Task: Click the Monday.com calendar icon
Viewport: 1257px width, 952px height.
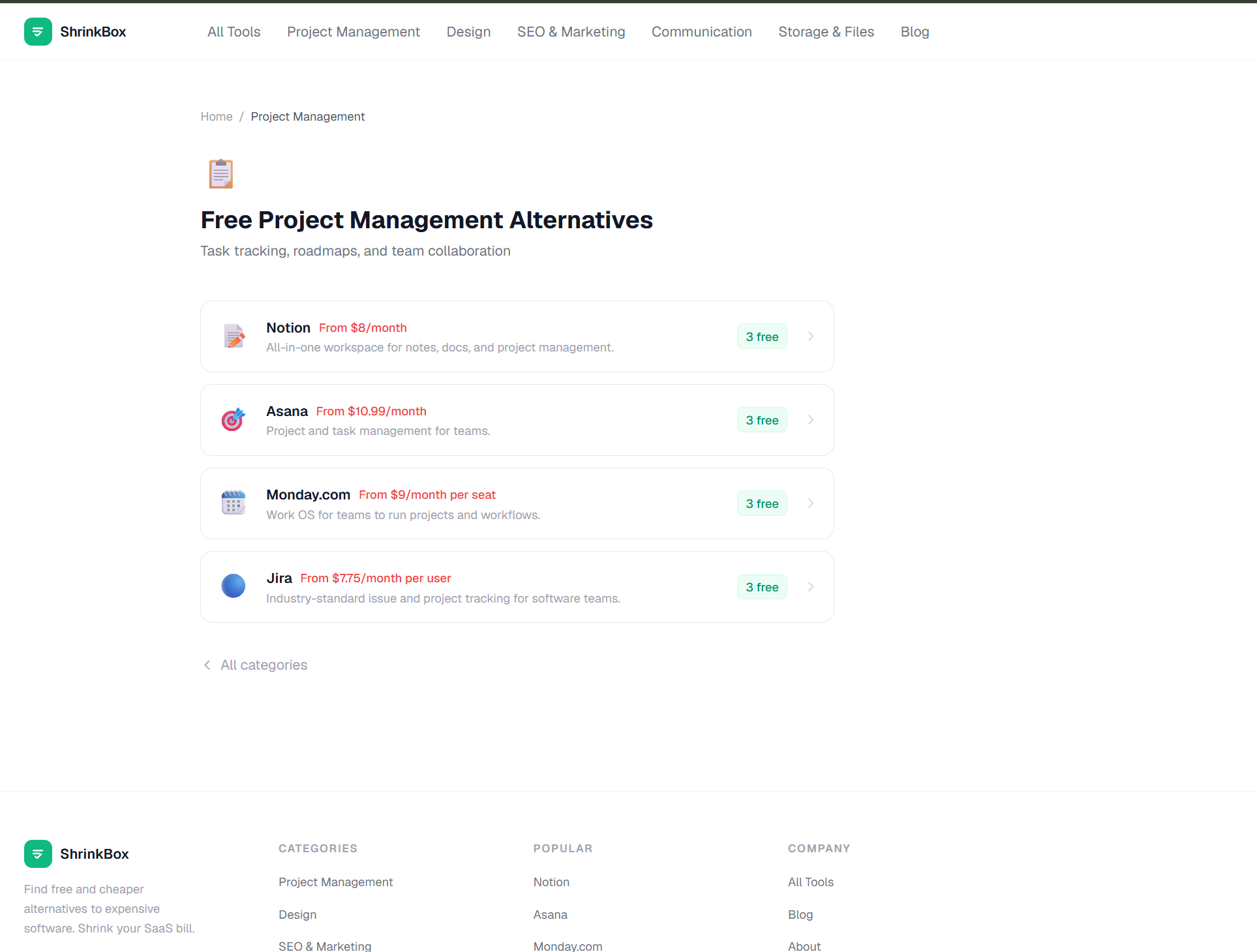Action: 234,503
